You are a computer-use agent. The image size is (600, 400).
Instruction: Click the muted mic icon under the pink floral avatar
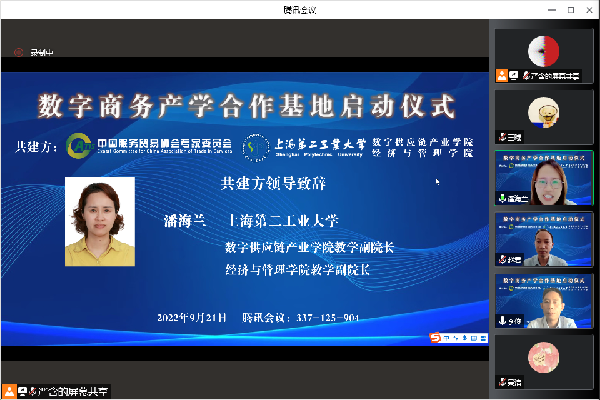tap(502, 382)
